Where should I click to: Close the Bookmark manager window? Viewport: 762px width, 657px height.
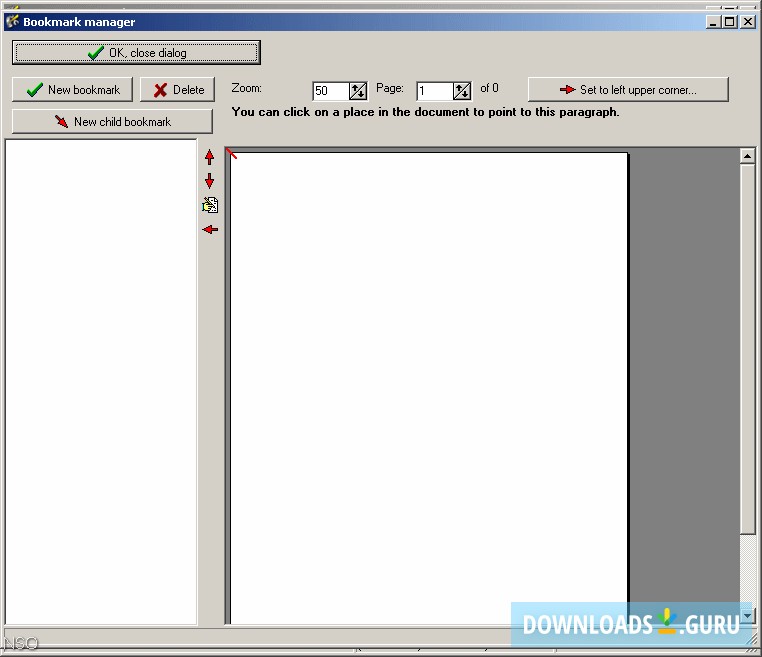click(x=747, y=22)
